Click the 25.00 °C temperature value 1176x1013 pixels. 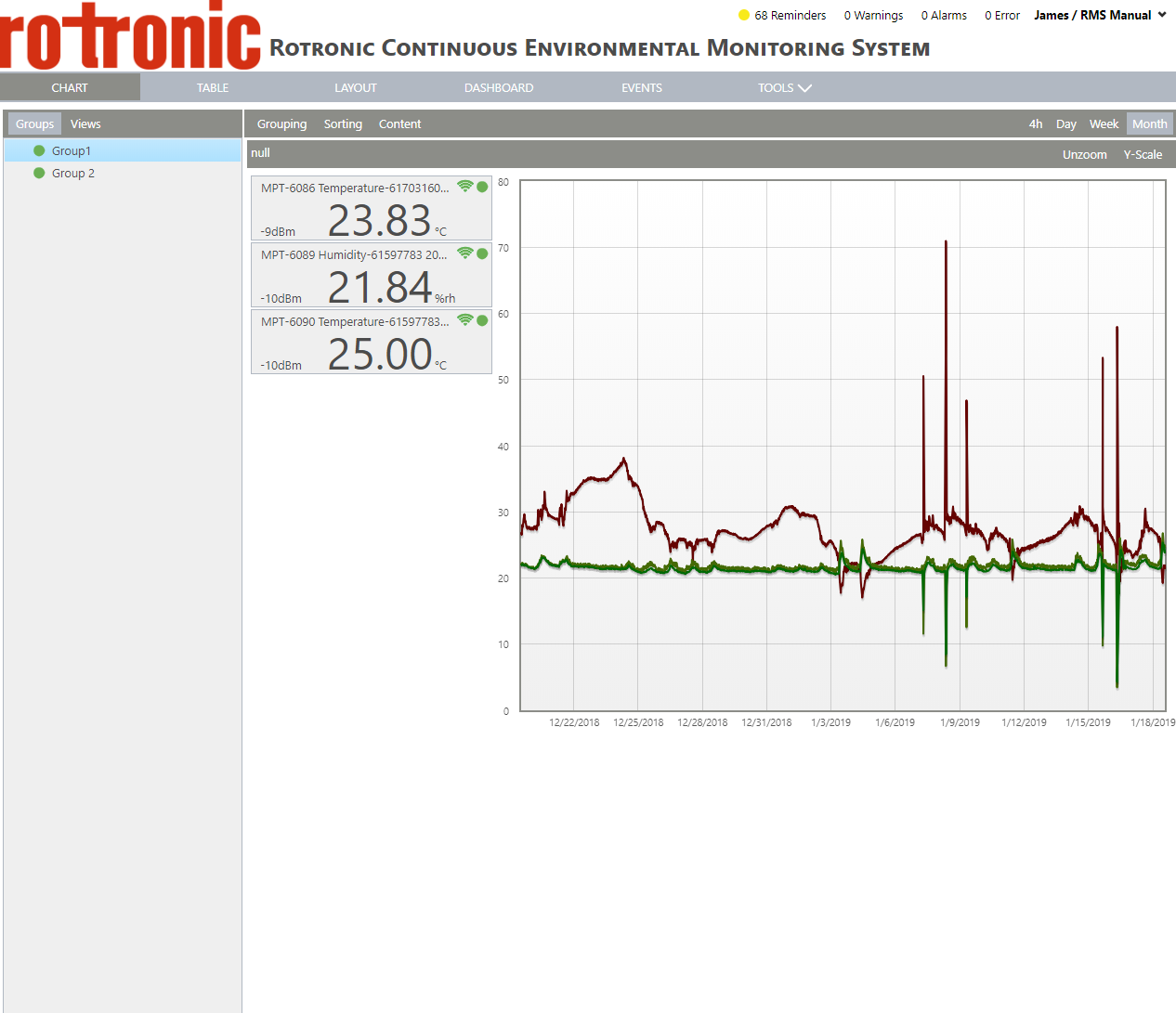[x=380, y=355]
